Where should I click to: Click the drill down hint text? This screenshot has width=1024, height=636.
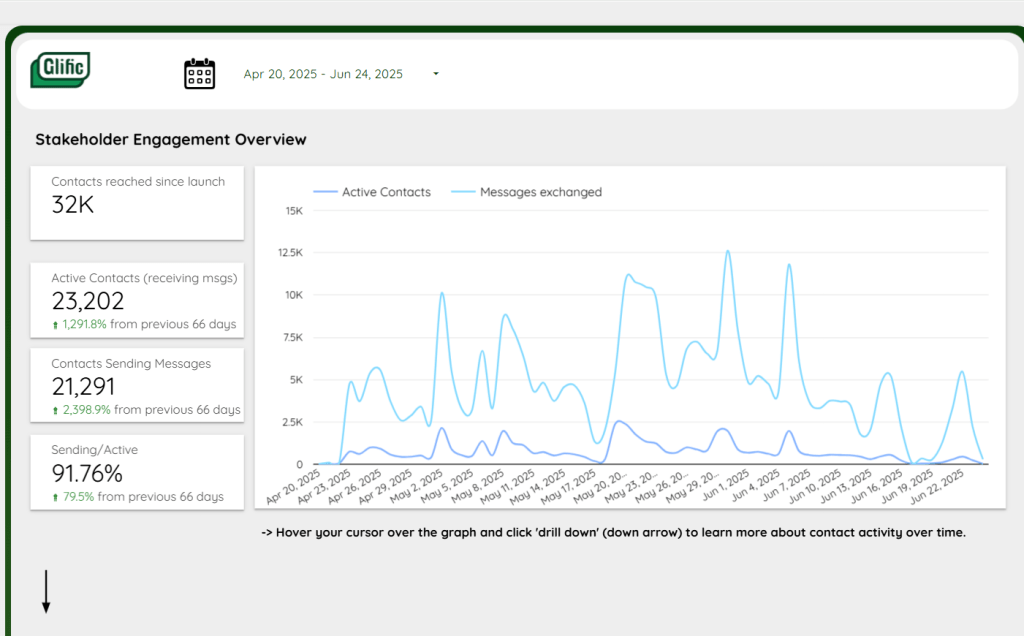point(613,533)
